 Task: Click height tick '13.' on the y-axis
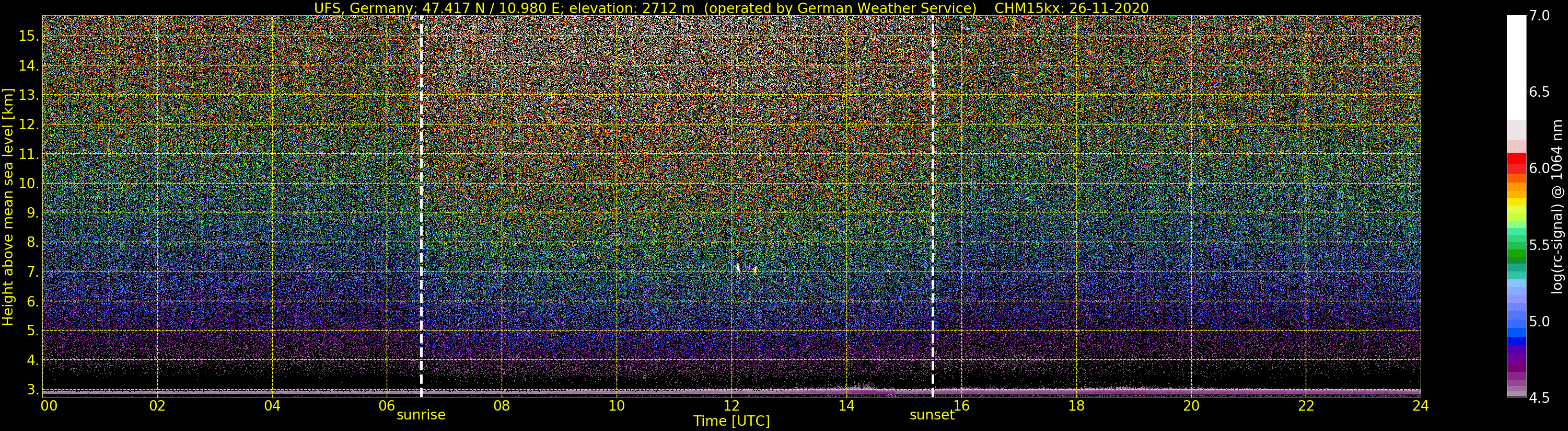pos(29,95)
